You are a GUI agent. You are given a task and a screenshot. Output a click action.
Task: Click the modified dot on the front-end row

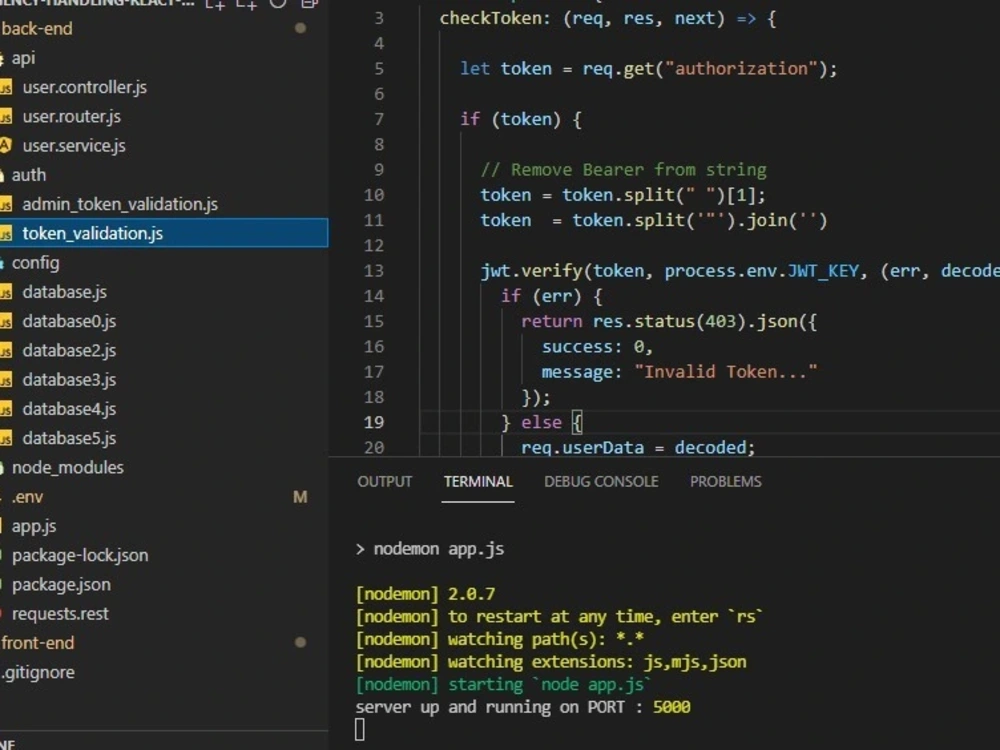(300, 642)
